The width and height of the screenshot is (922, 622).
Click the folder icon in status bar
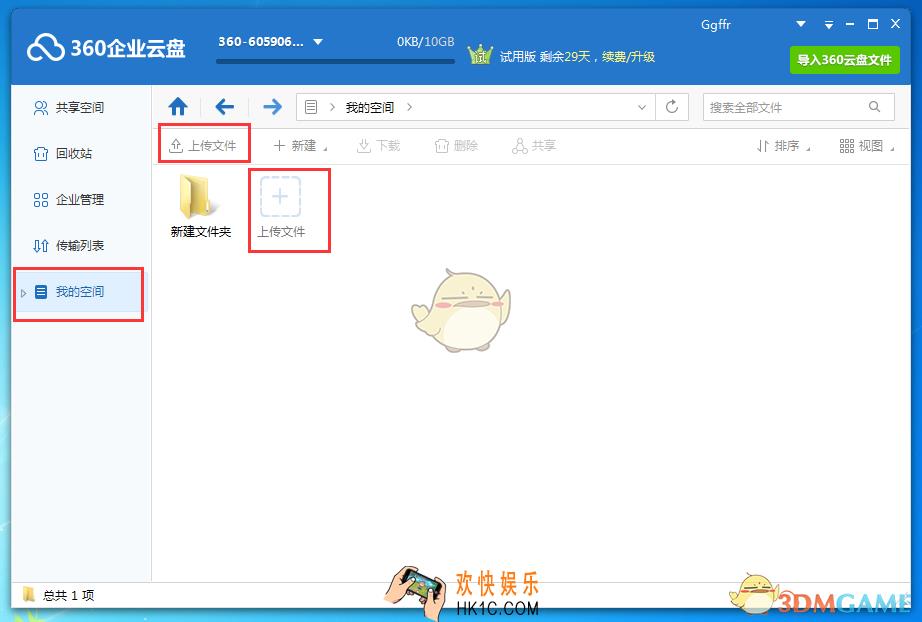tap(28, 595)
